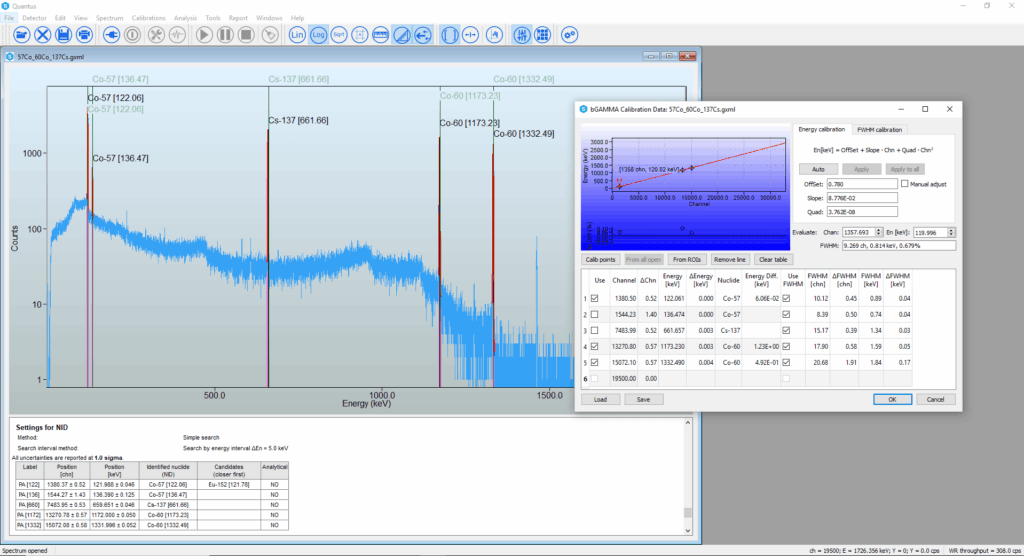Switch Y axis to Log scale
The width and height of the screenshot is (1024, 556).
tap(318, 35)
